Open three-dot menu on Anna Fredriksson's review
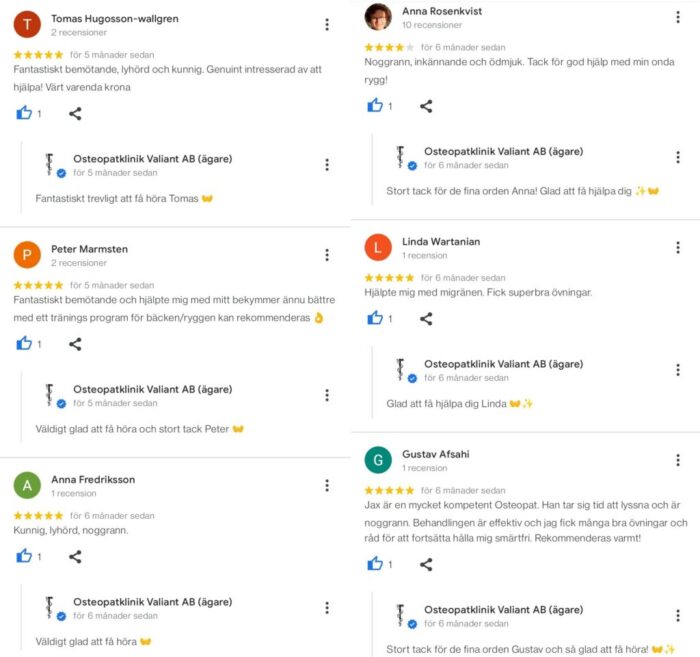This screenshot has height=657, width=700. (327, 485)
